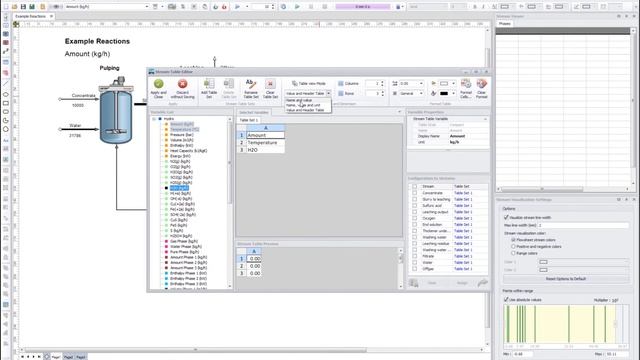Select Range colors radio button
The height and width of the screenshot is (360, 640).
513,253
